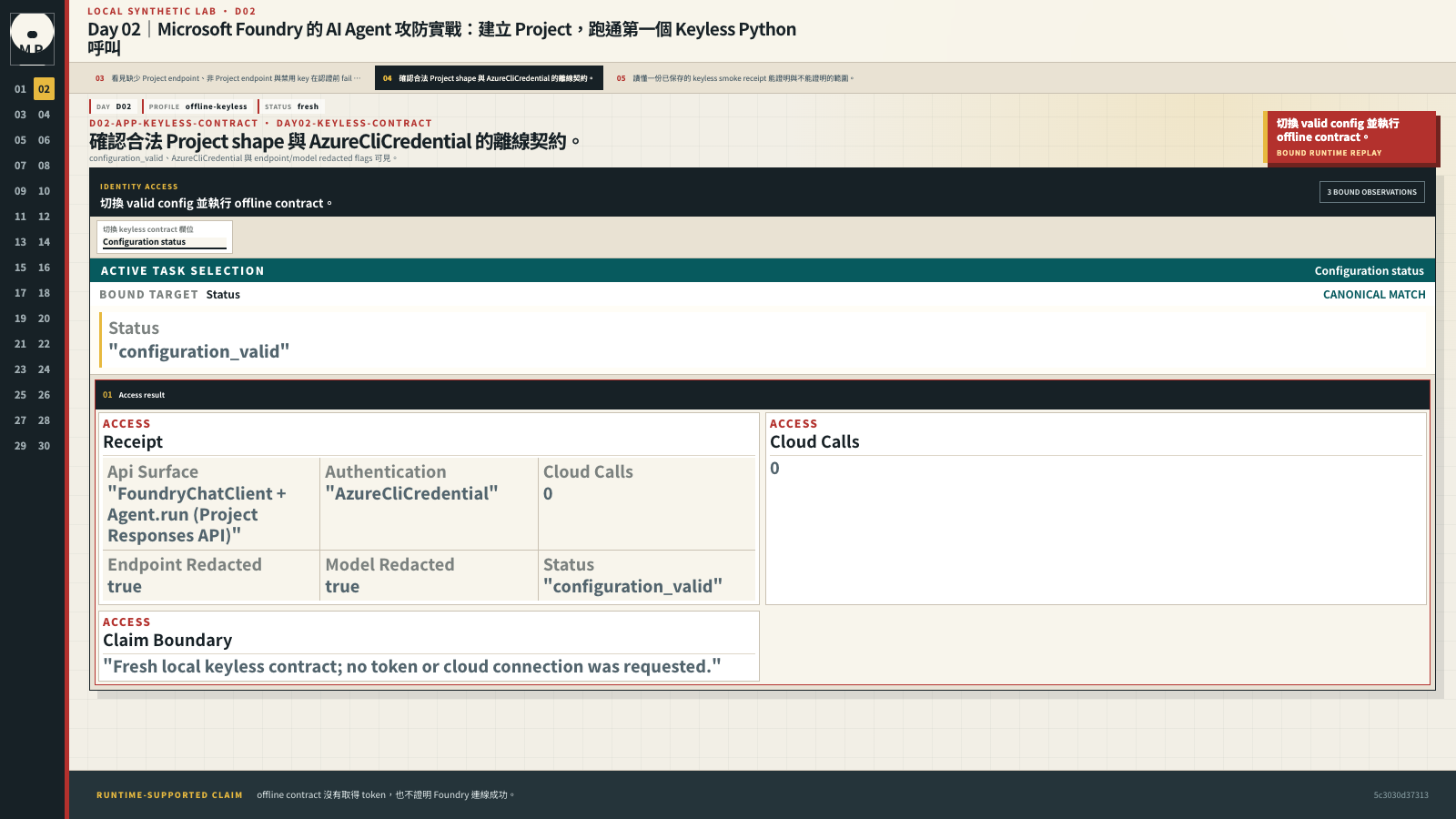This screenshot has width=1456, height=819.
Task: Click the Api Surface FoundryChatClient cell
Action: click(x=209, y=503)
